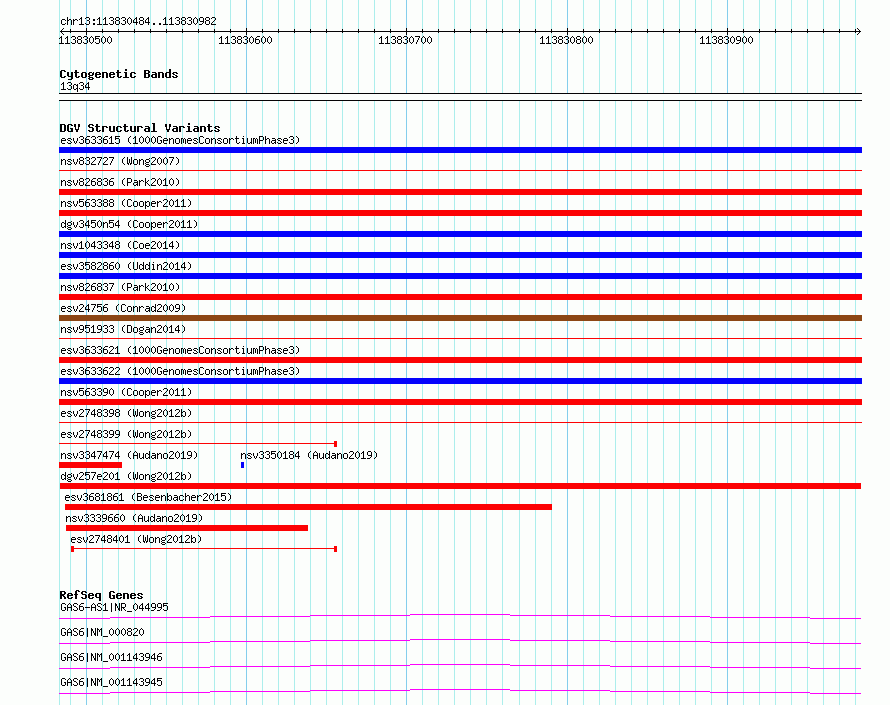Click the red bar under esv3633621
Screen dimensions: 890x705
[x=460, y=360]
